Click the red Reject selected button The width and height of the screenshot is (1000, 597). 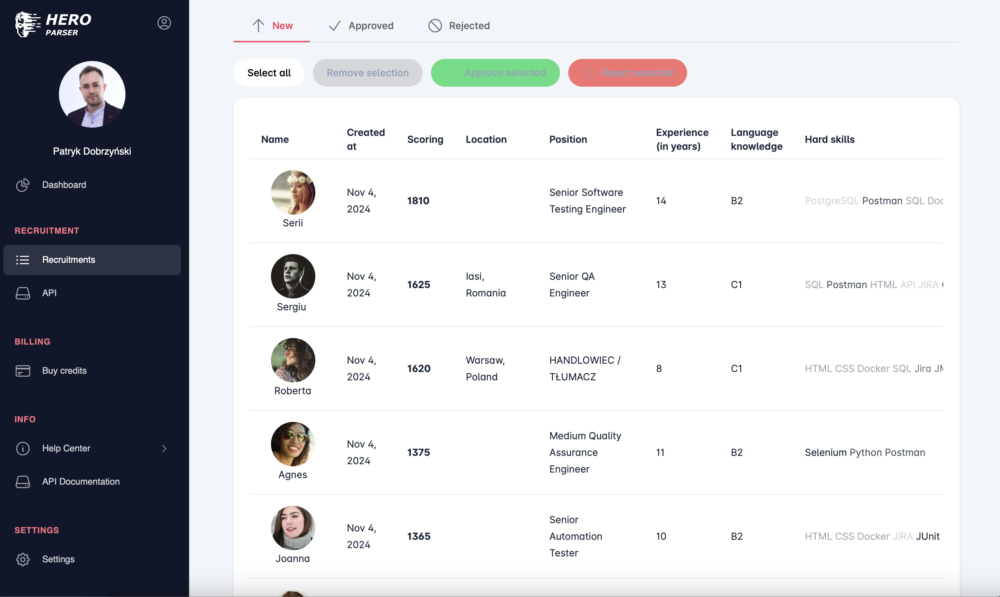627,73
